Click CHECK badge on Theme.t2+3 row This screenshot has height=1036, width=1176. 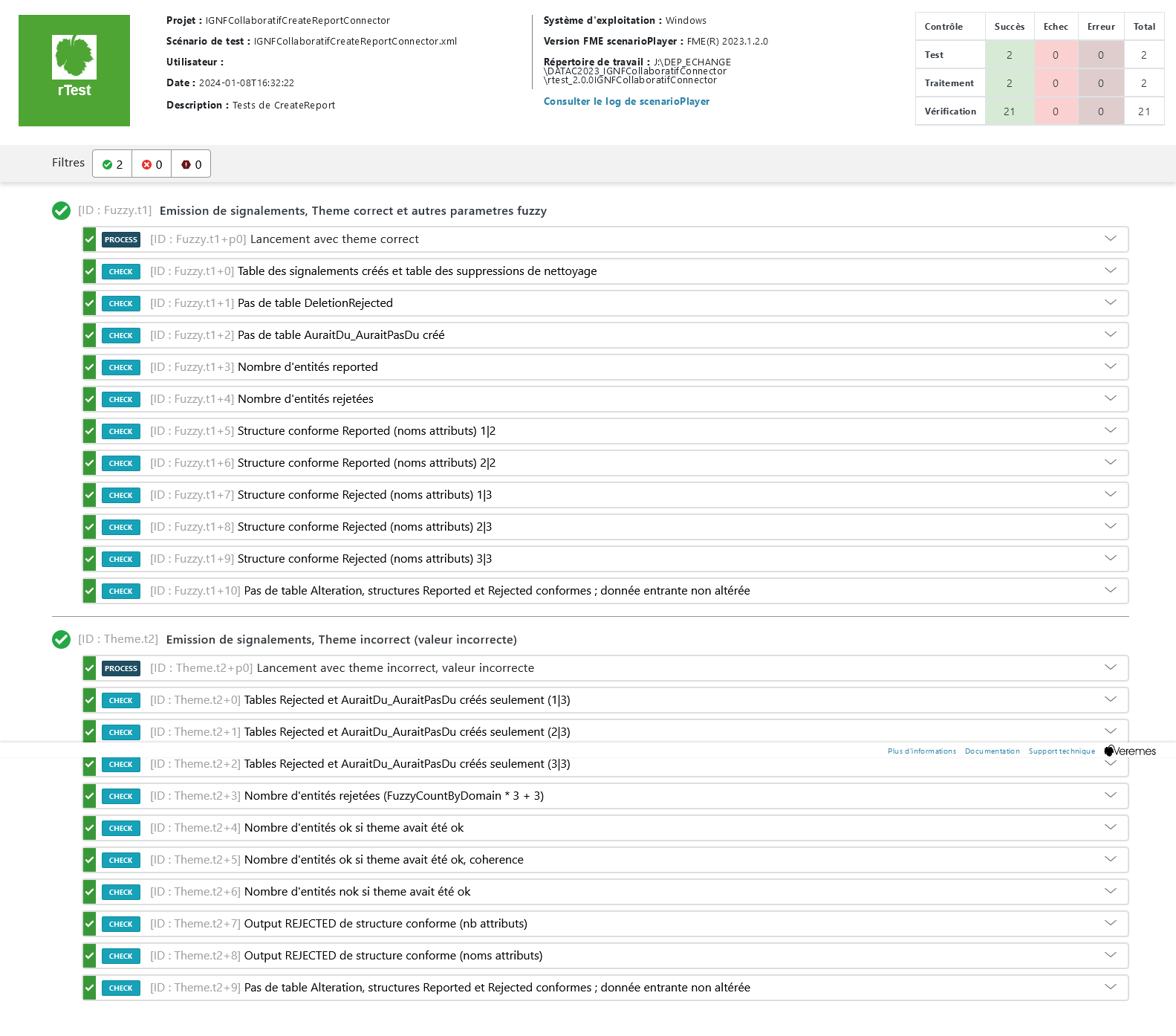(x=121, y=796)
